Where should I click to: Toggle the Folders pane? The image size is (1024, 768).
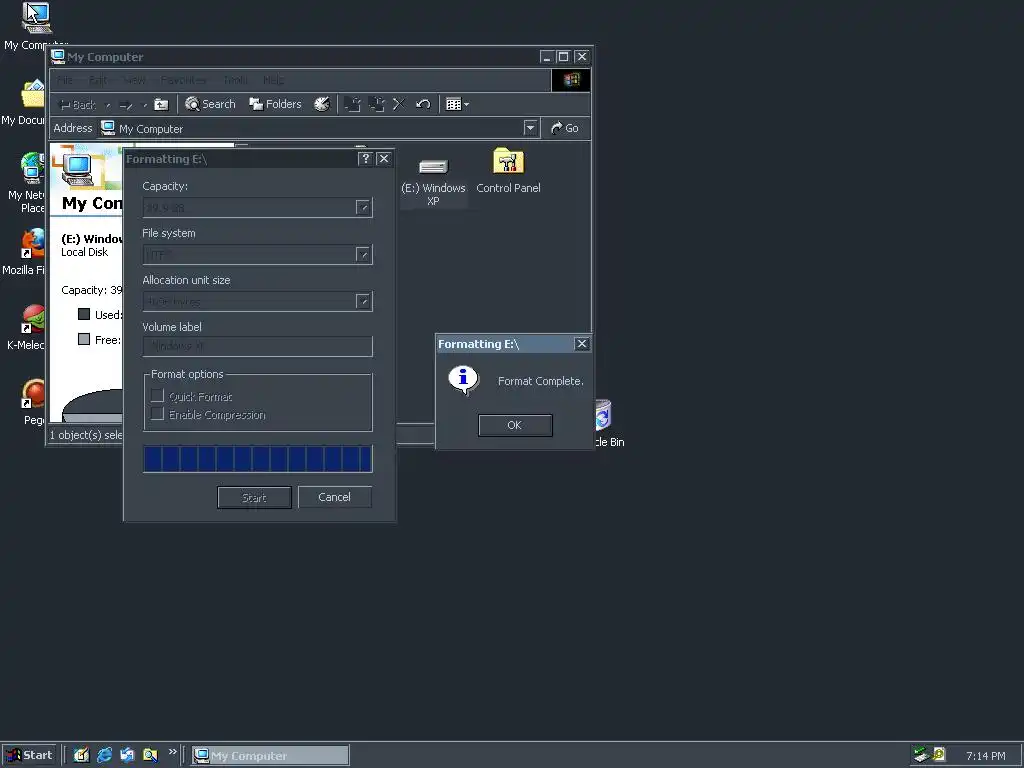(275, 104)
